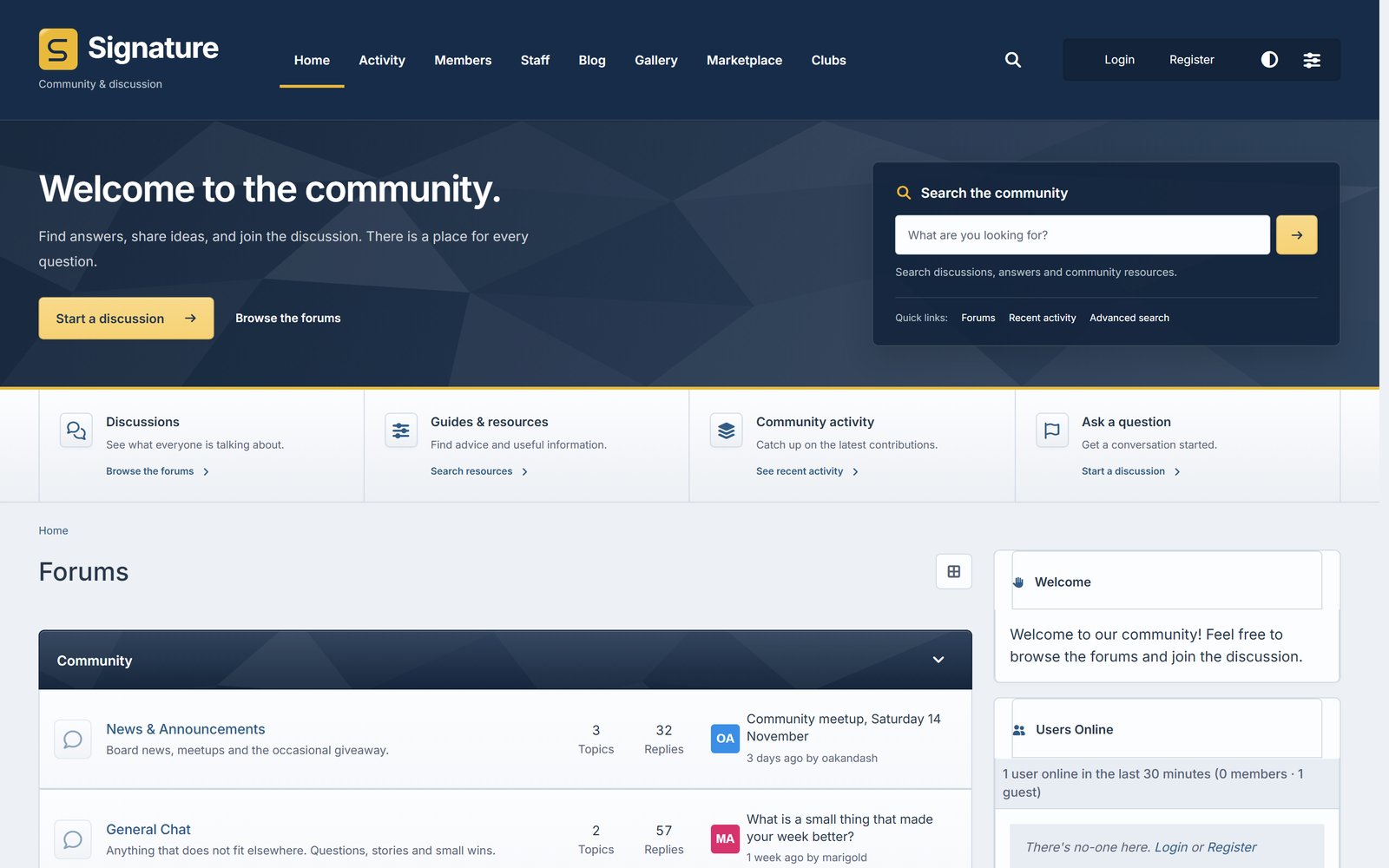This screenshot has width=1389, height=868.
Task: Focus the 'What are you looking for?' field
Action: (1083, 235)
